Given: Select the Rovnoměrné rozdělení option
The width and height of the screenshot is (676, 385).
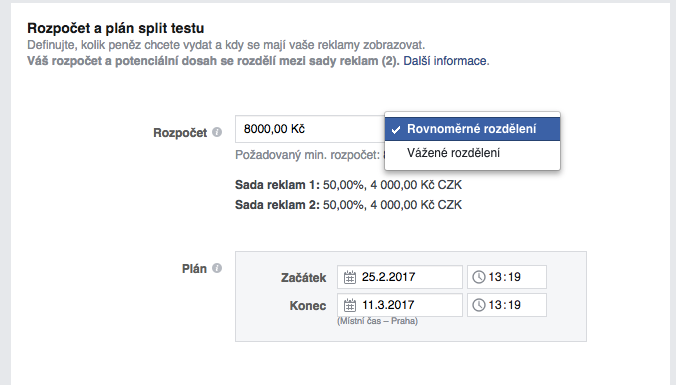Looking at the screenshot, I should click(473, 129).
